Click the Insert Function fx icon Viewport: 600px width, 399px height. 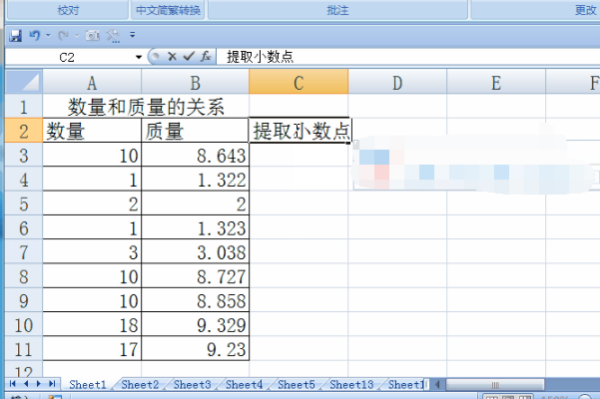(206, 57)
